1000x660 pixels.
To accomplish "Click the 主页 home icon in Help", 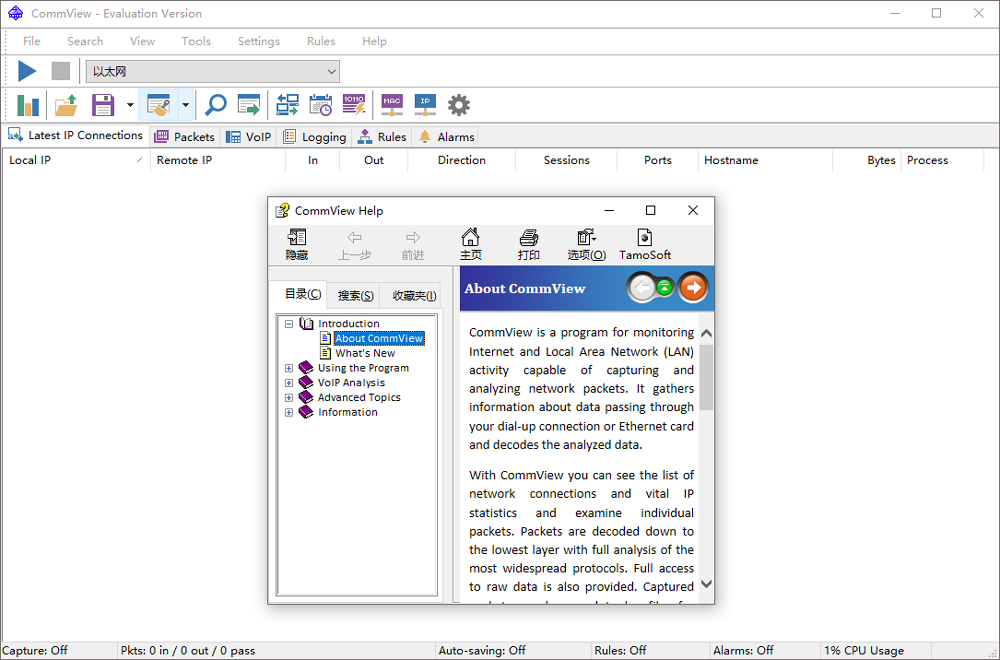I will [470, 244].
